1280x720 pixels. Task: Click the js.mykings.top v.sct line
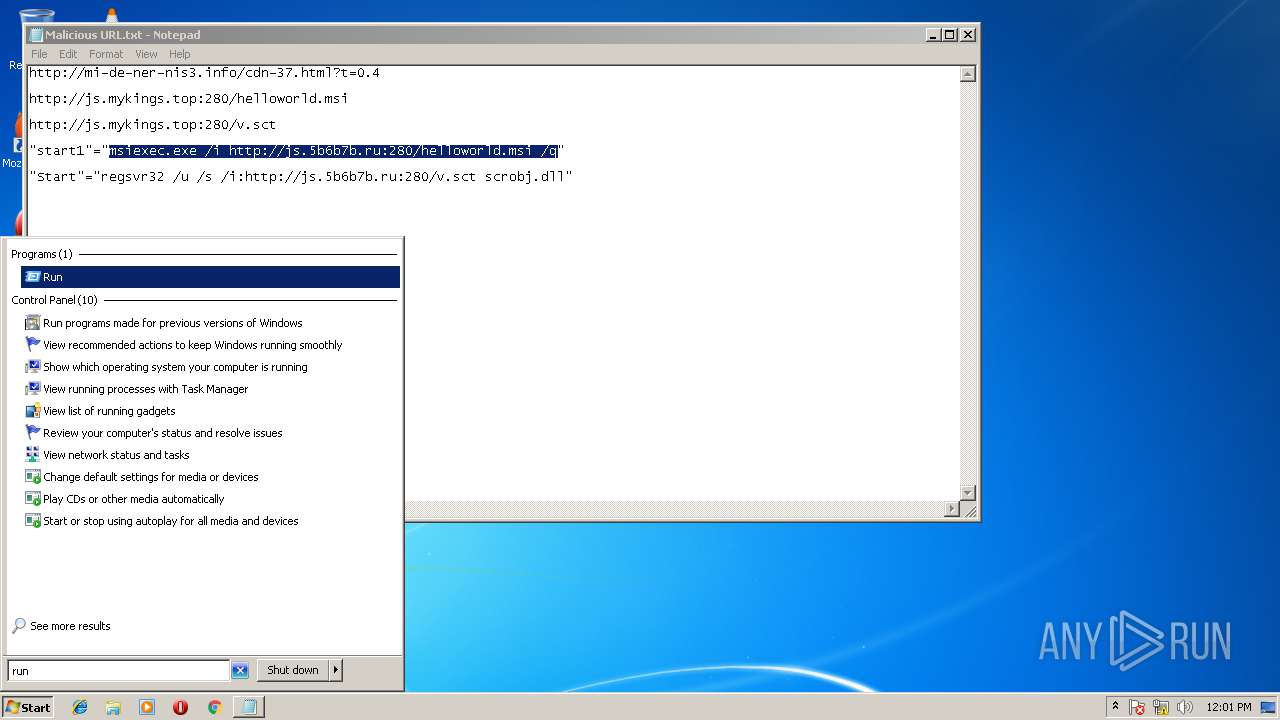tap(152, 125)
